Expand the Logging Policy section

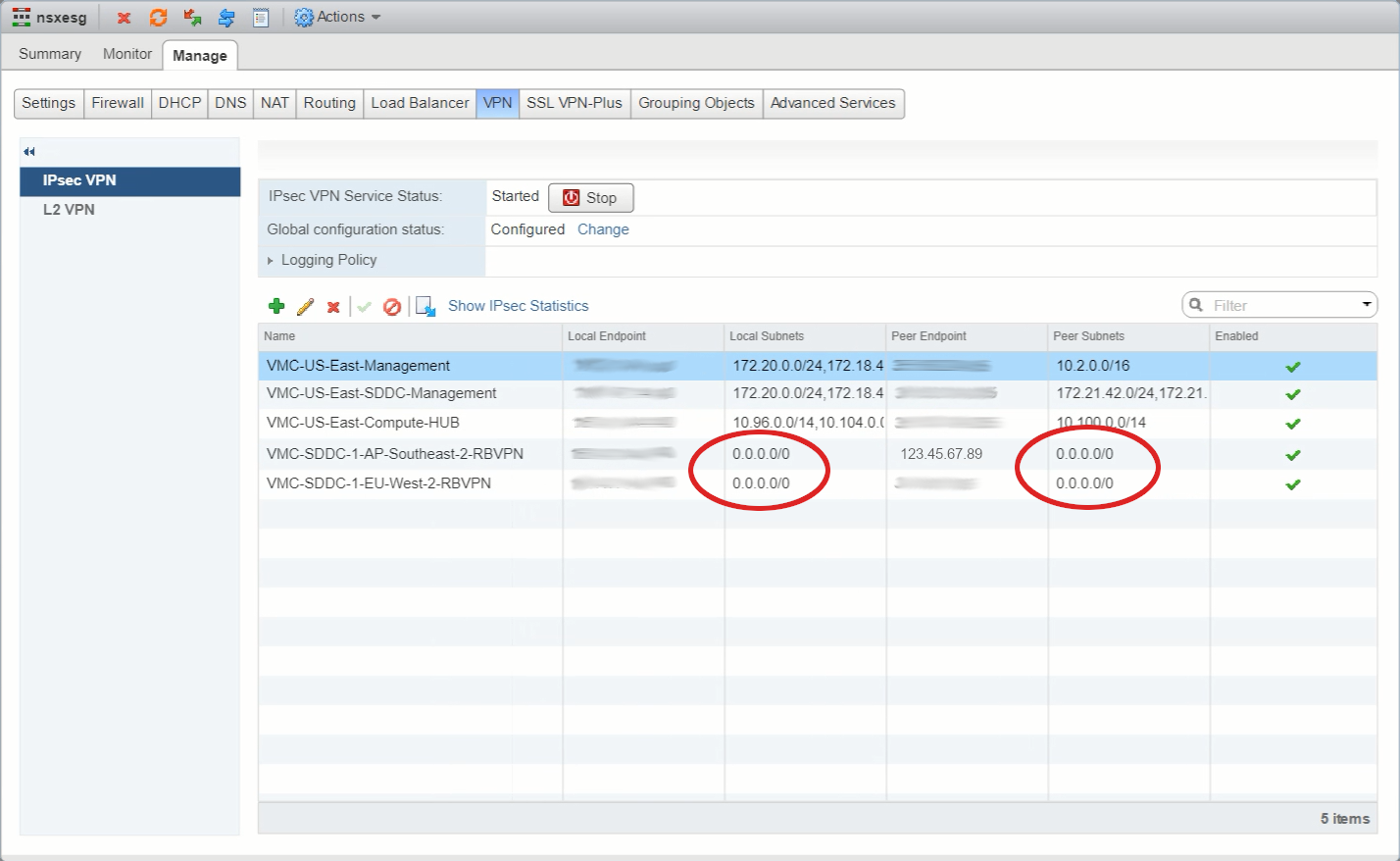271,260
